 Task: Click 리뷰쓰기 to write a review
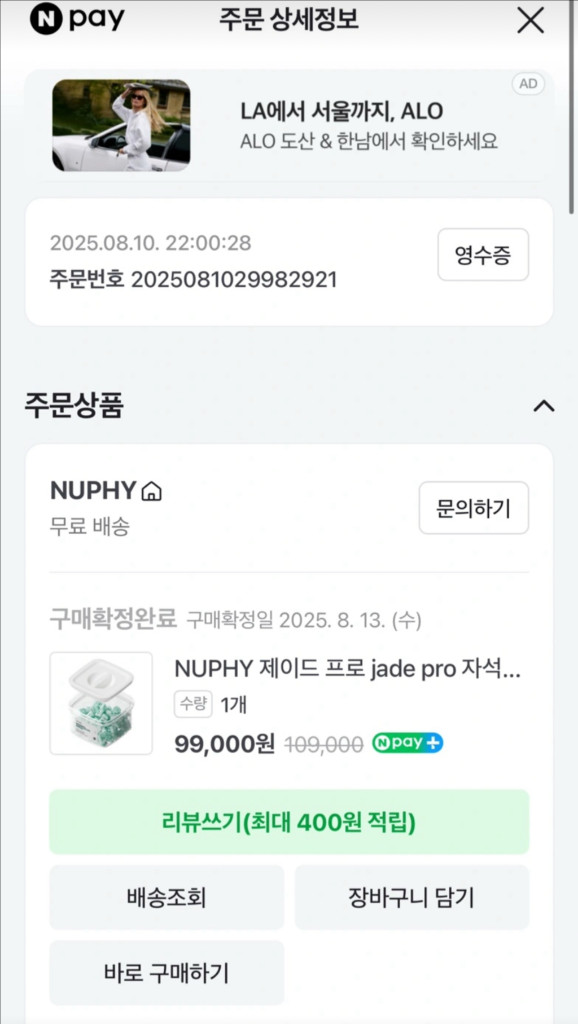[x=289, y=822]
